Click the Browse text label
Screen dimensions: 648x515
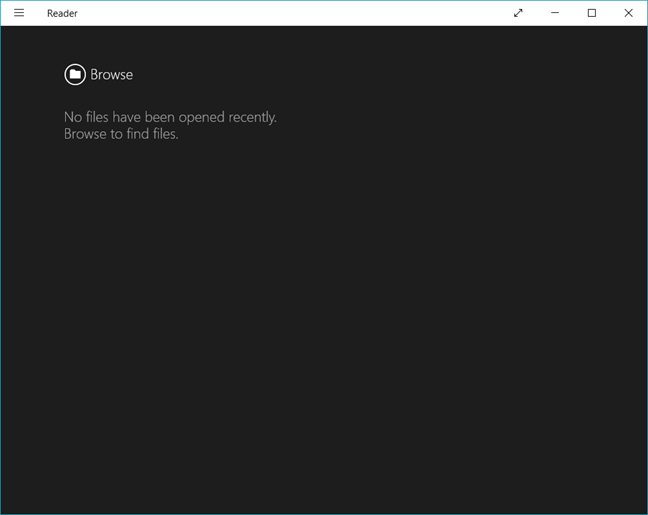point(112,74)
